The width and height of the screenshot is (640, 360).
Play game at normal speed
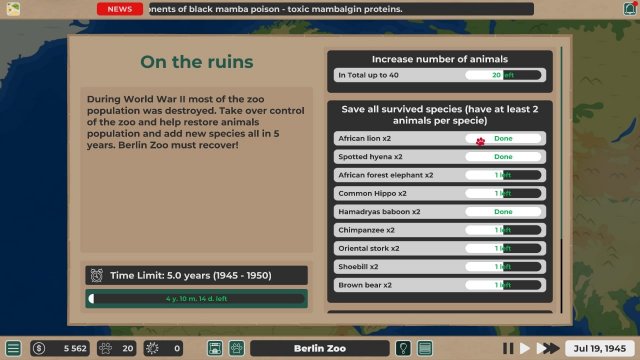tap(525, 348)
